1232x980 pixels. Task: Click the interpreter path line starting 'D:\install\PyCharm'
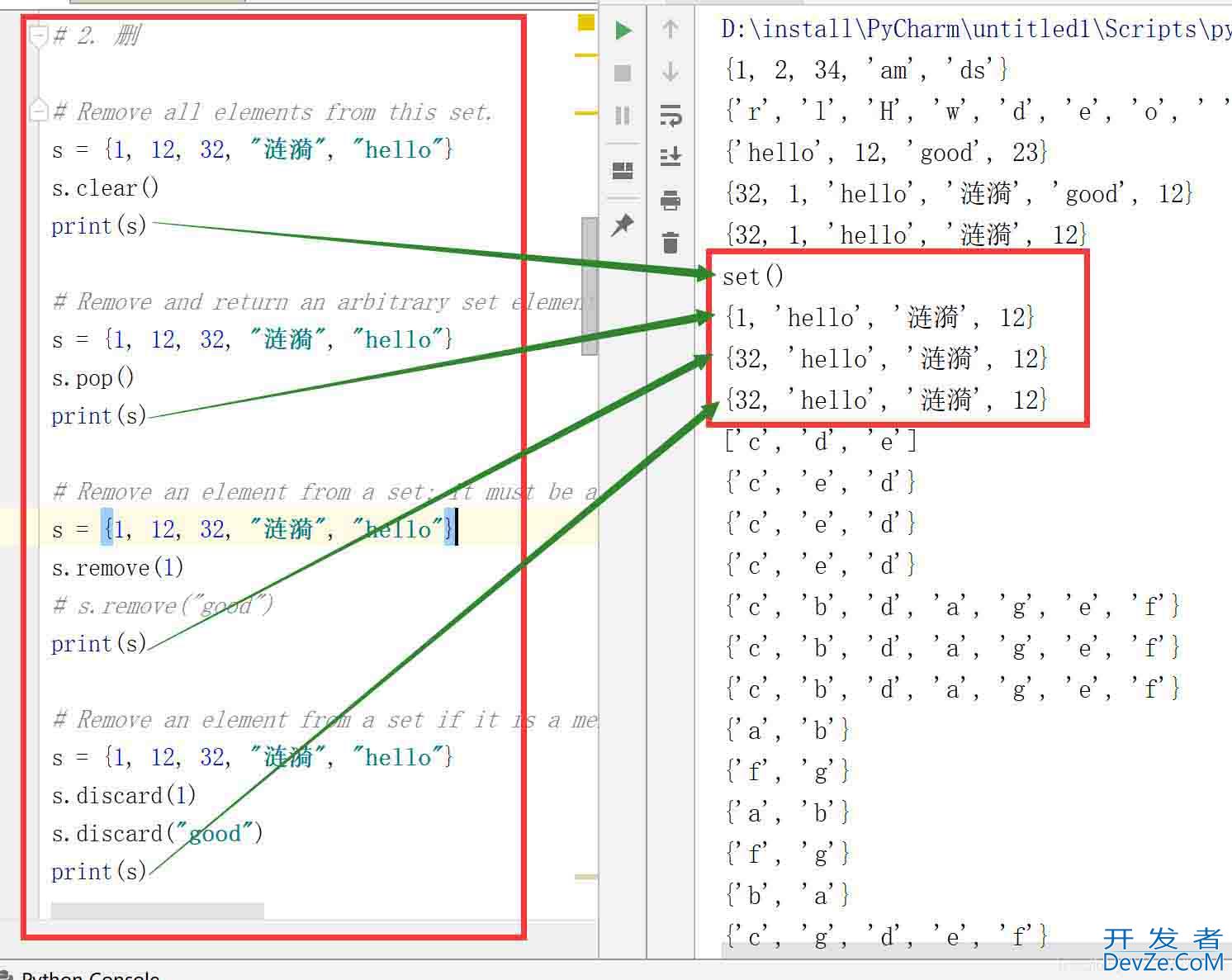pos(976,29)
